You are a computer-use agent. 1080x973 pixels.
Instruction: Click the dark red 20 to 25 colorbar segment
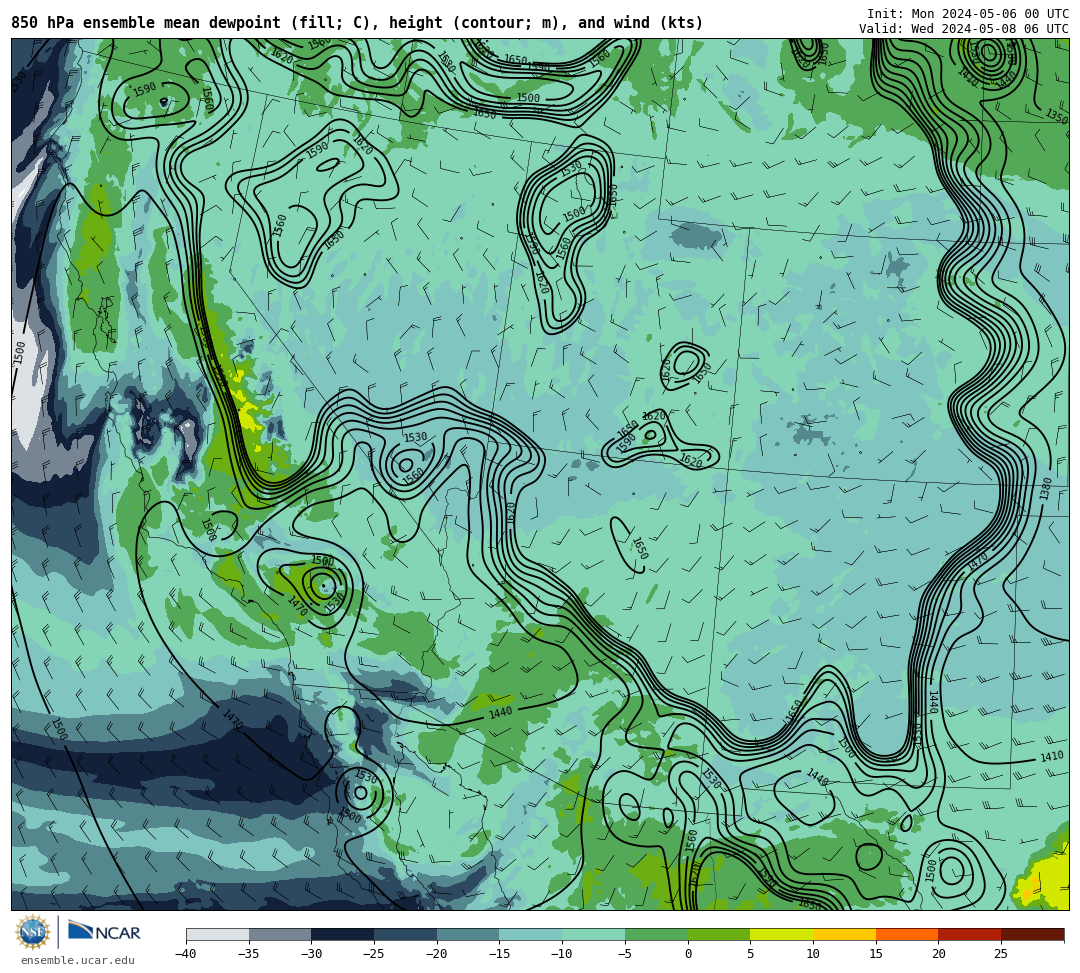(x=970, y=934)
